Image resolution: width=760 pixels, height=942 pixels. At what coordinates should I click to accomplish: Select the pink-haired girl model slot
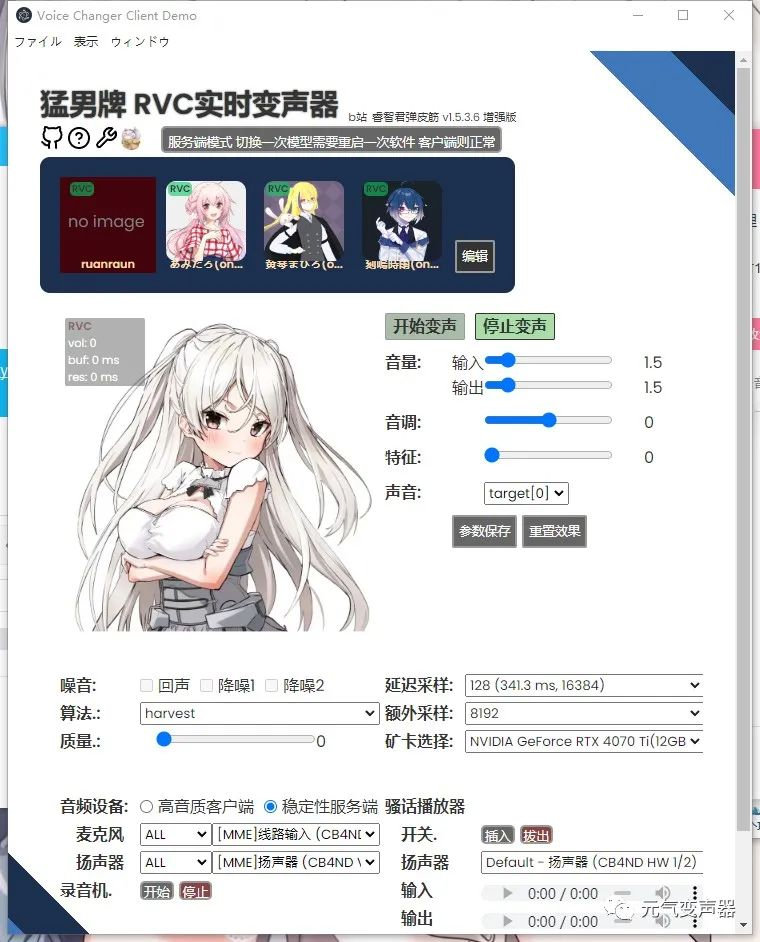tap(205, 226)
